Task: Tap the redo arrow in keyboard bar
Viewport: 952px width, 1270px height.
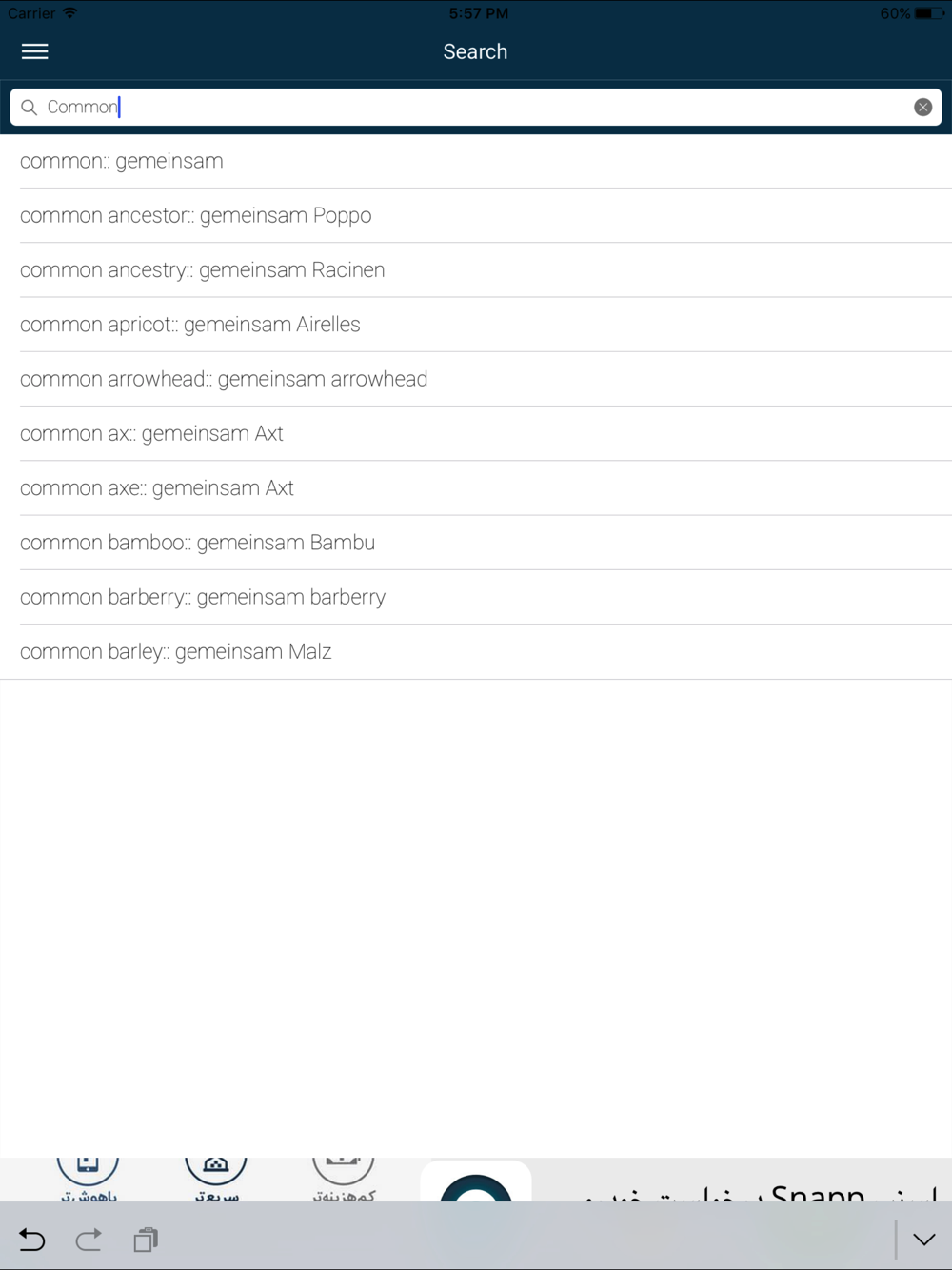Action: pos(89,1239)
